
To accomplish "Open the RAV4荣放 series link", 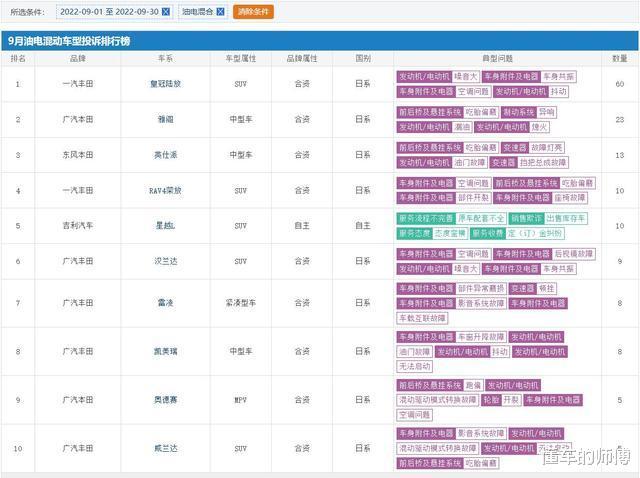I will click(165, 190).
